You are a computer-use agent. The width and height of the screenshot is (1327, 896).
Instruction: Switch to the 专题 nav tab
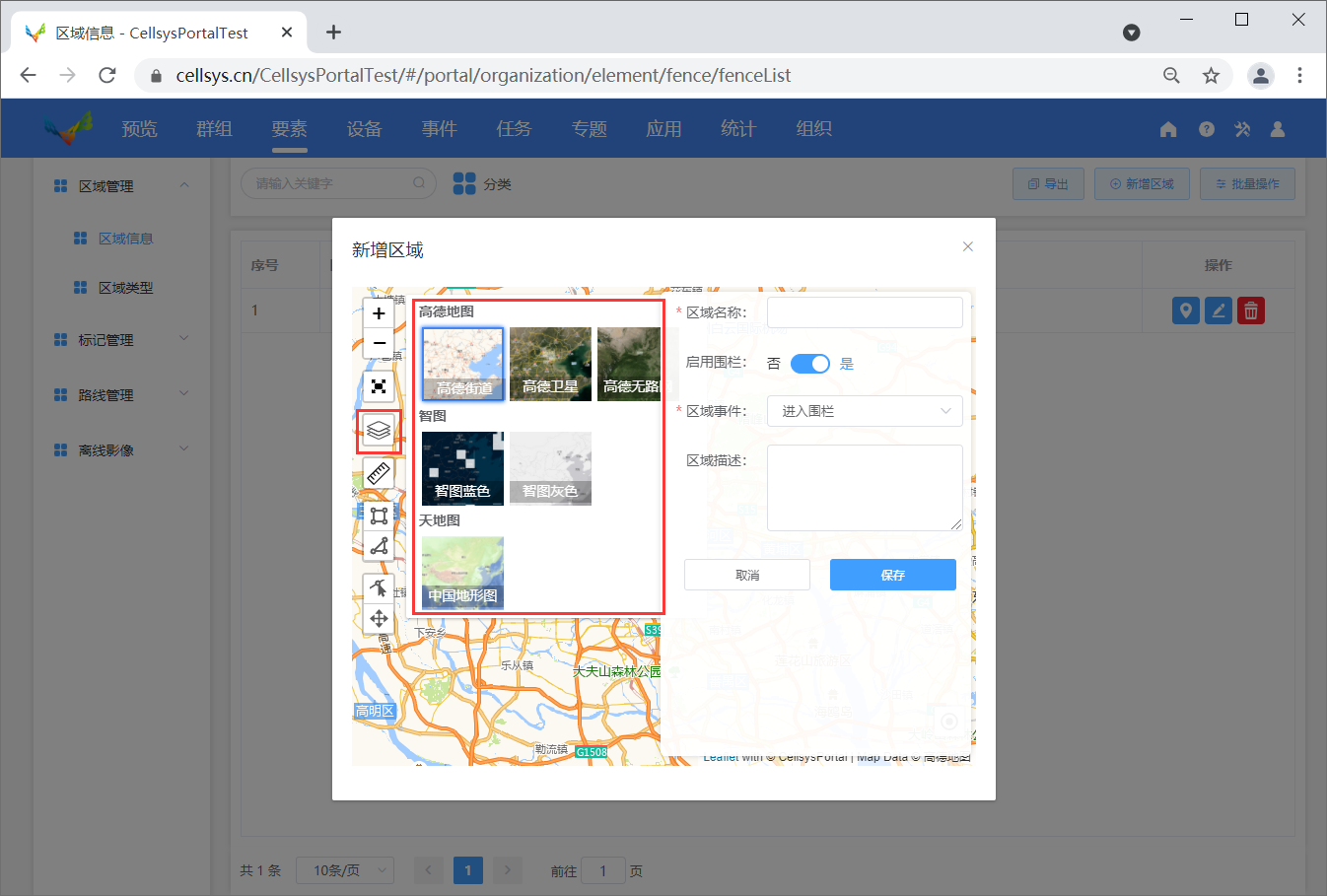point(590,129)
